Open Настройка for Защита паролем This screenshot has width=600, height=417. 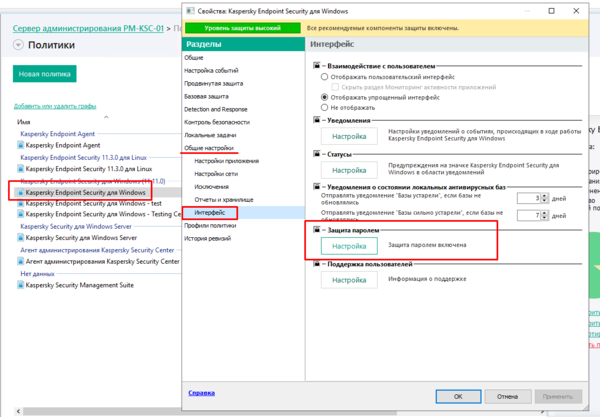[349, 246]
